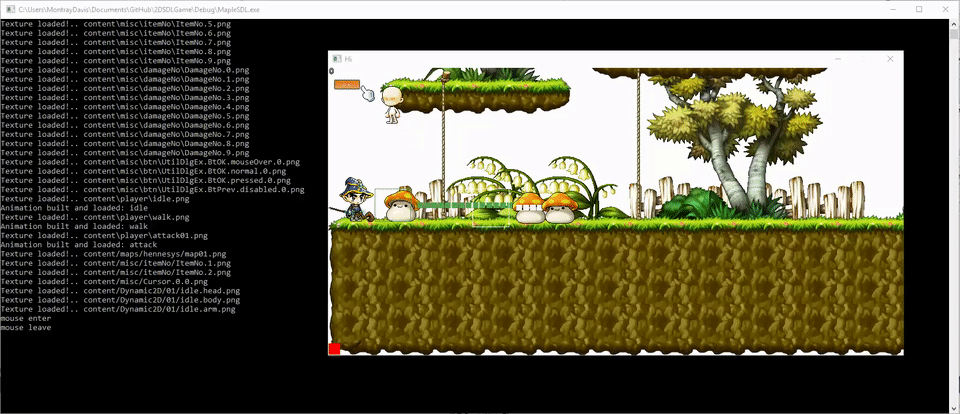The height and width of the screenshot is (414, 960).
Task: Click the middle orange mushroom with white bar
Action: [x=529, y=208]
